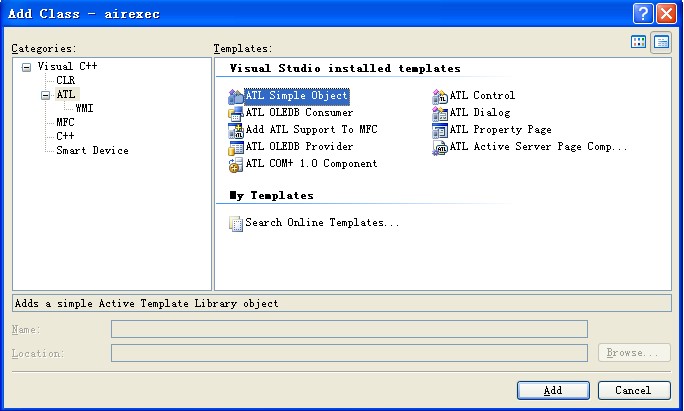Choose the ATL Simple Object label

[297, 96]
